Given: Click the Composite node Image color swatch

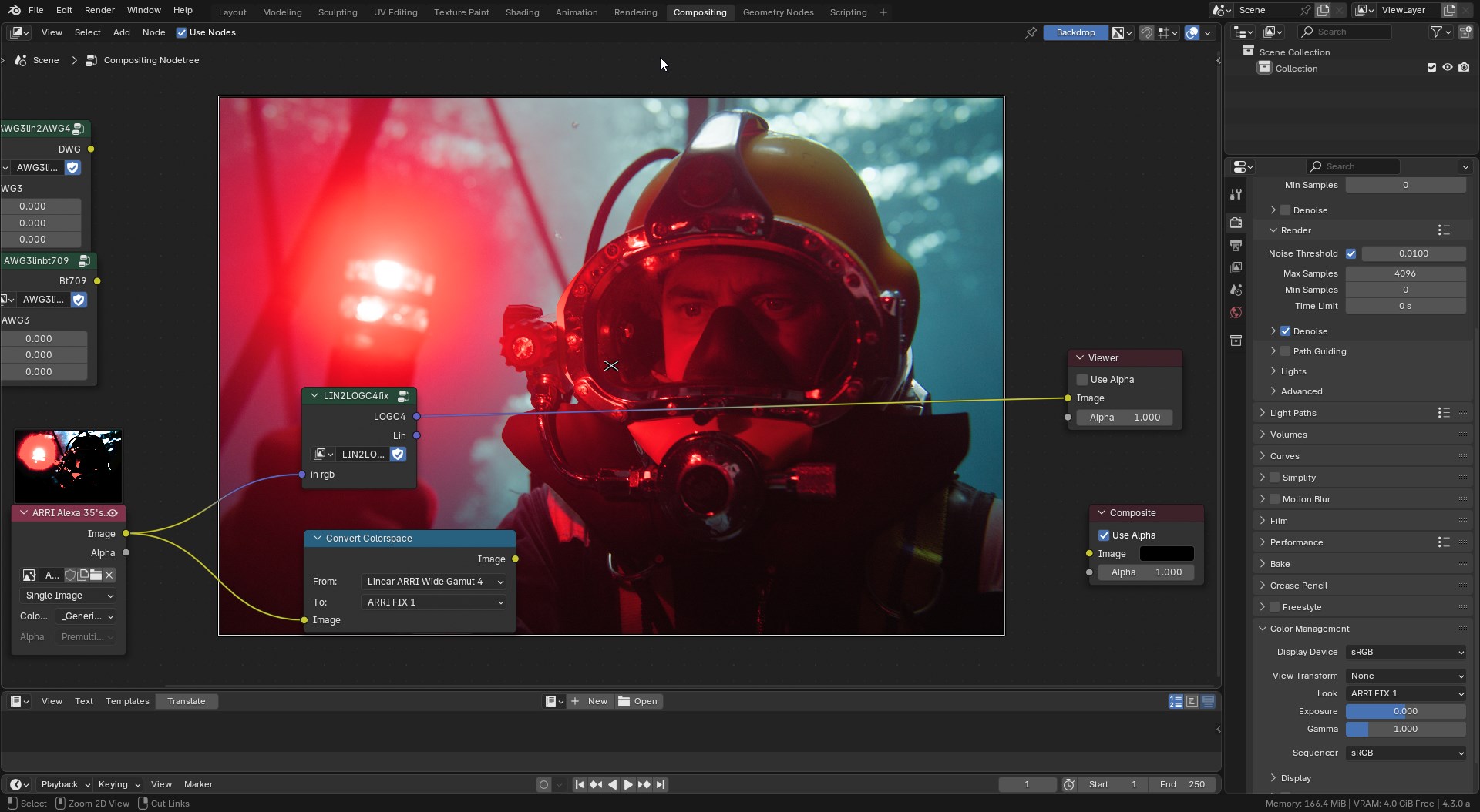Looking at the screenshot, I should [1166, 554].
